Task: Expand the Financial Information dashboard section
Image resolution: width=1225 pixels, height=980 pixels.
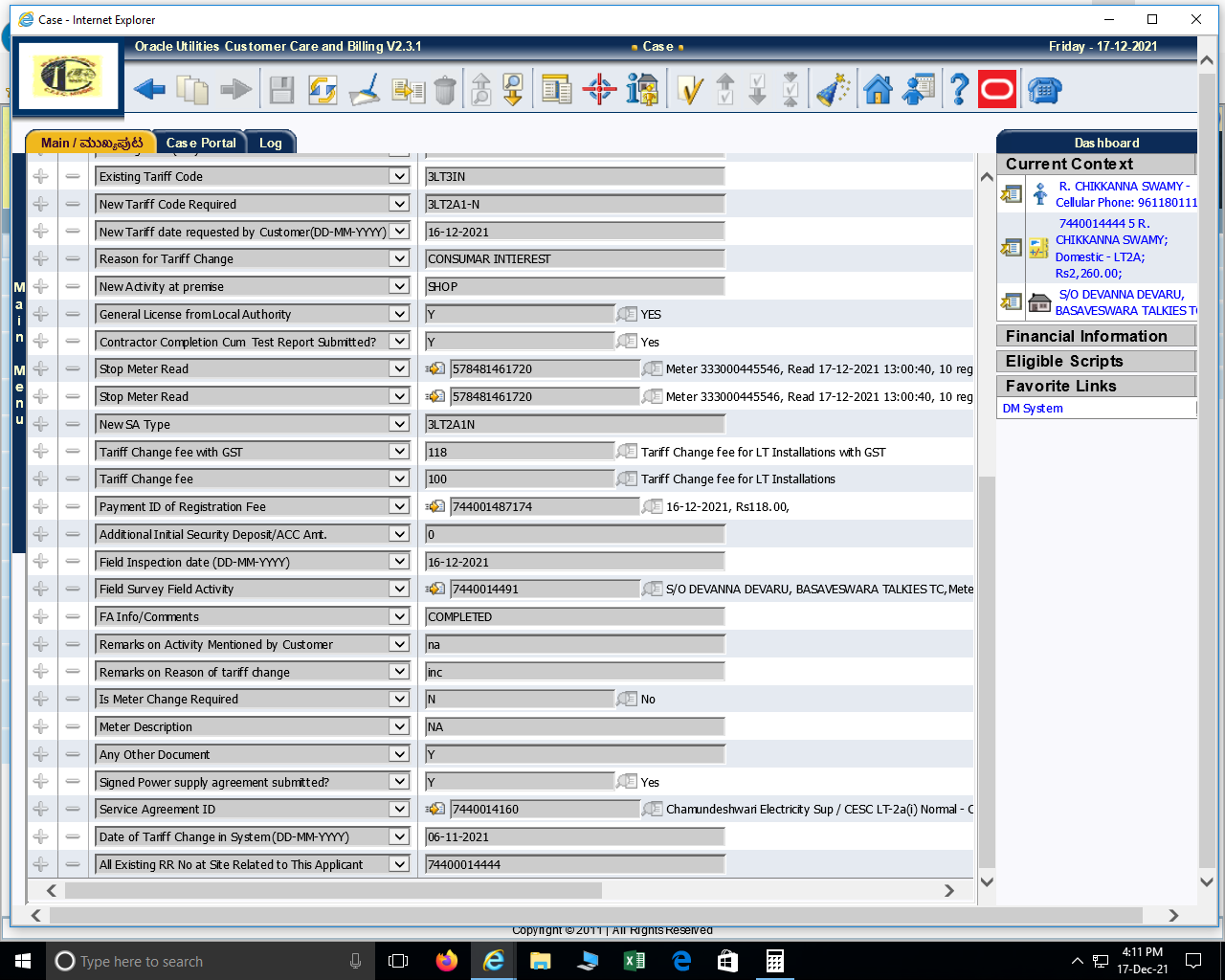Action: 1096,336
